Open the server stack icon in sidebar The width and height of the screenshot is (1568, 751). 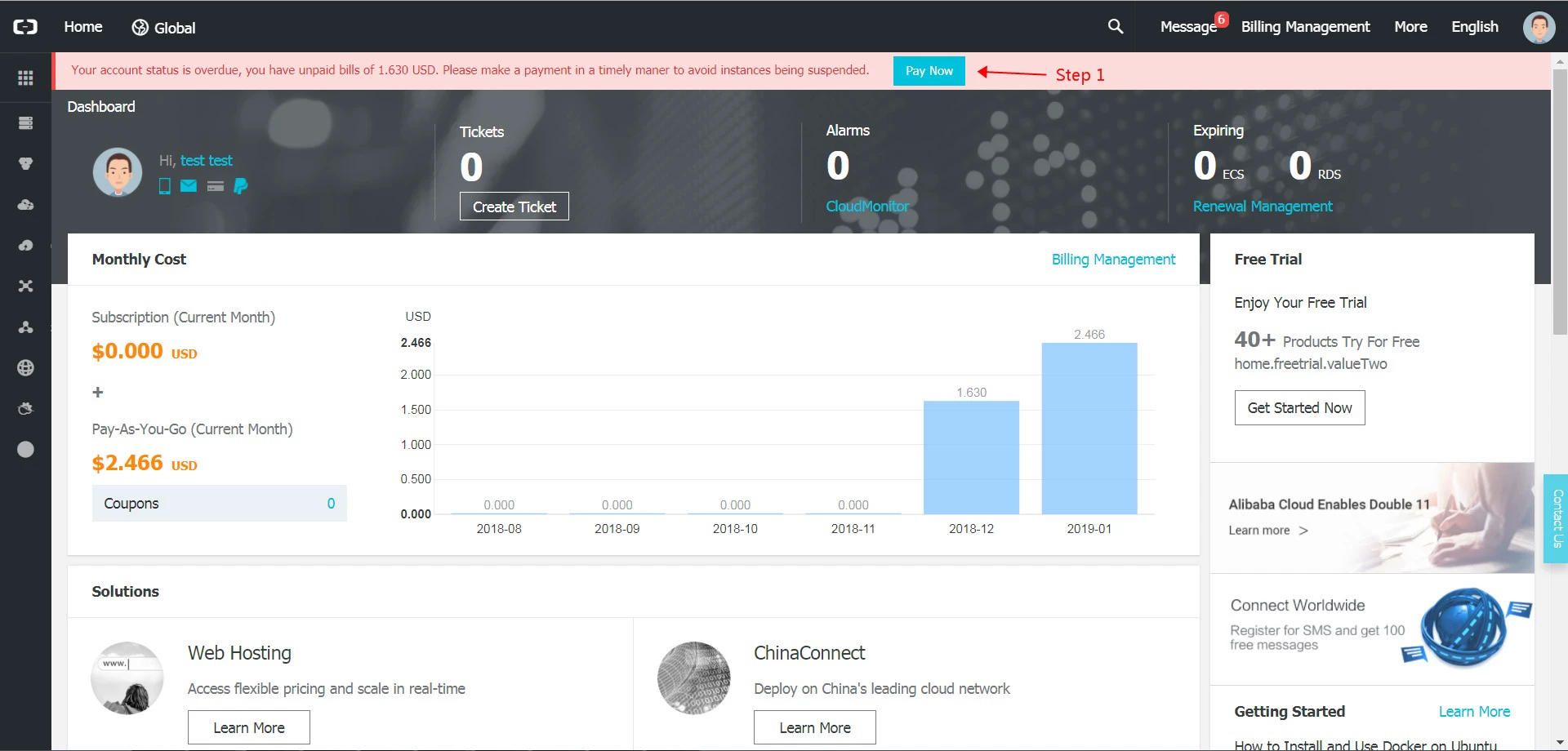point(25,122)
